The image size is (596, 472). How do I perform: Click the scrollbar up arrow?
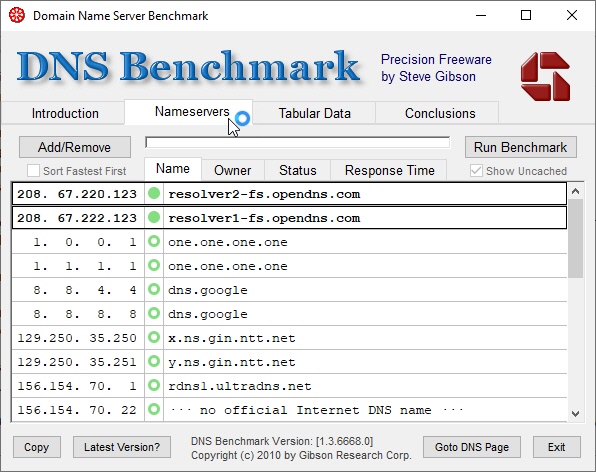(x=575, y=191)
